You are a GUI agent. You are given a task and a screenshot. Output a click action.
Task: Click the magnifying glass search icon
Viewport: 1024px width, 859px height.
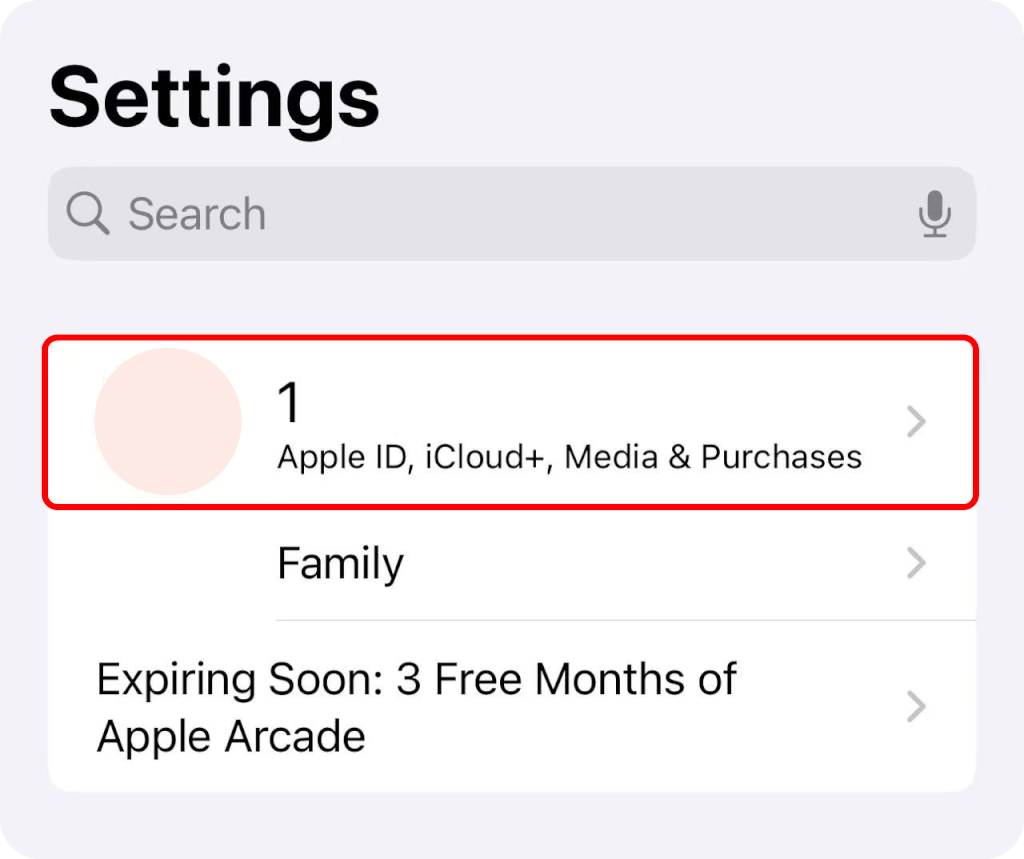coord(88,214)
